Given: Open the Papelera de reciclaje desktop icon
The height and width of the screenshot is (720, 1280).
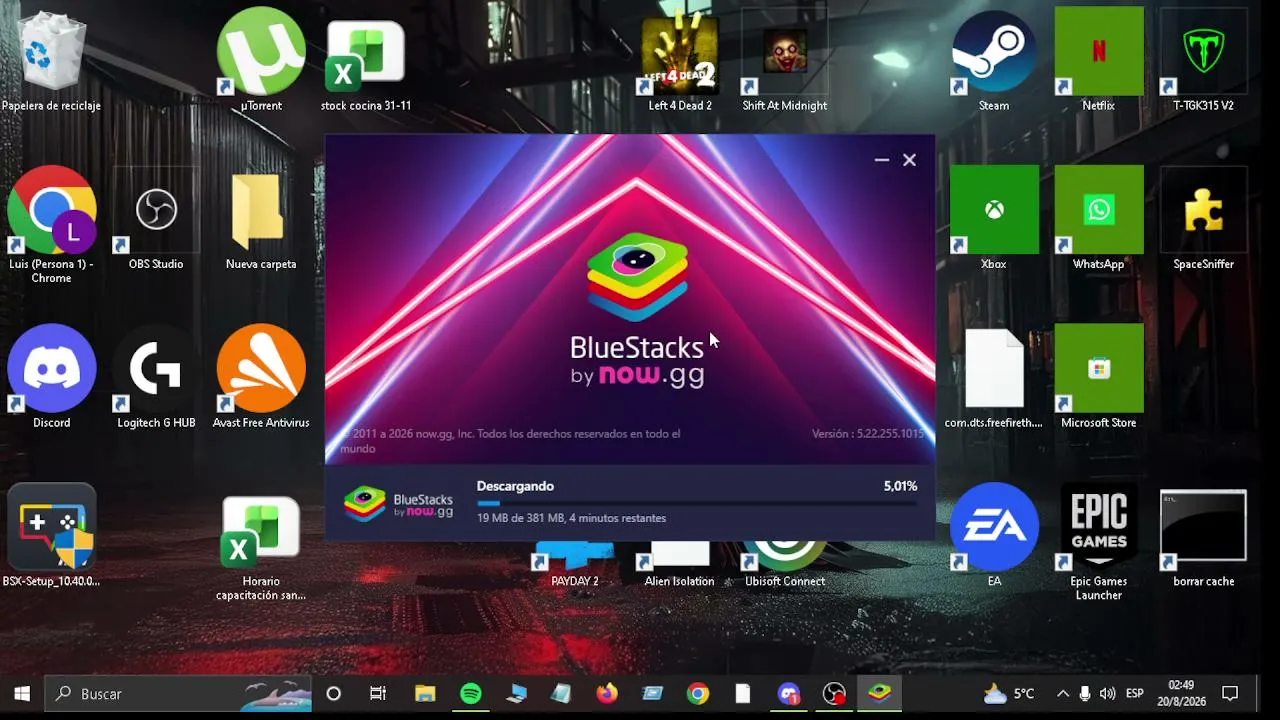Looking at the screenshot, I should (x=51, y=60).
